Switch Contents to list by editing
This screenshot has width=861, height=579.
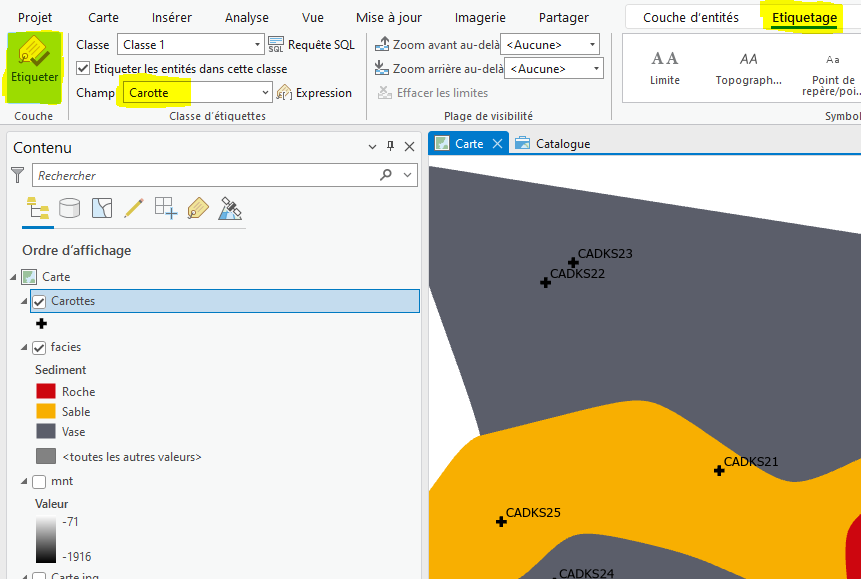[x=133, y=208]
